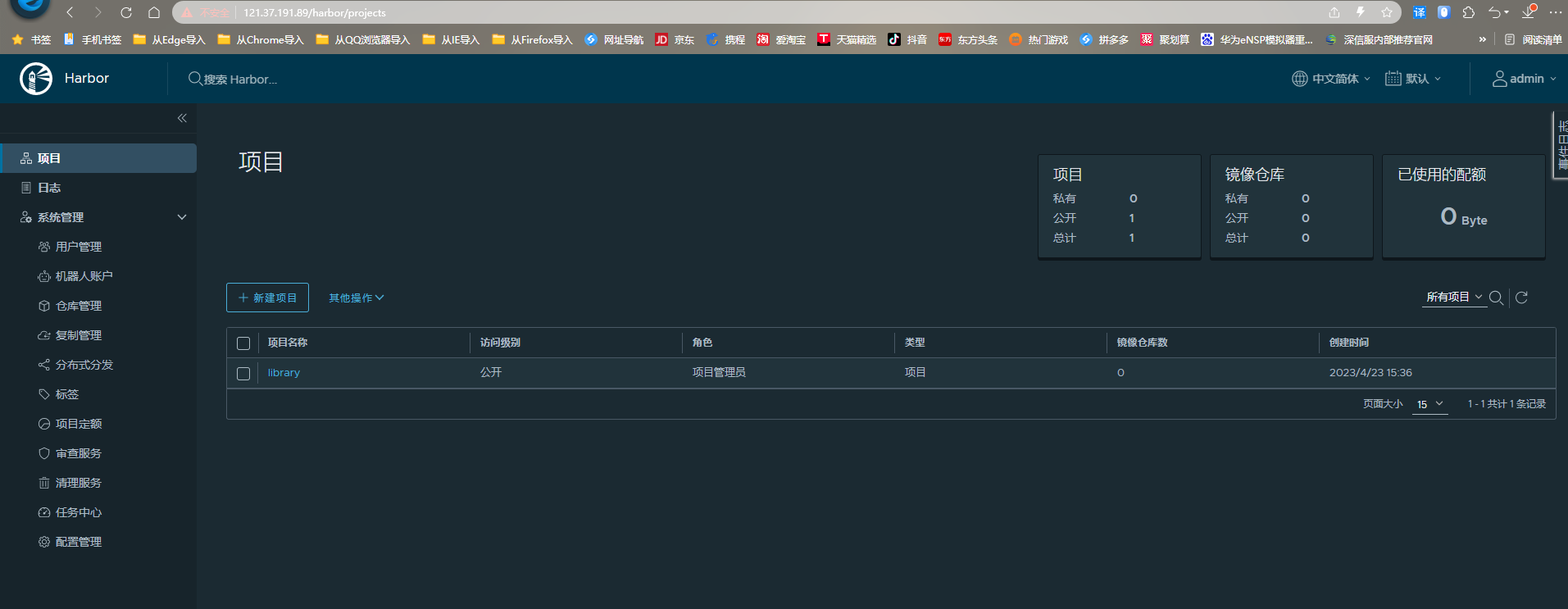The height and width of the screenshot is (609, 1568).
Task: Click the Harbor logo icon
Action: [x=36, y=79]
